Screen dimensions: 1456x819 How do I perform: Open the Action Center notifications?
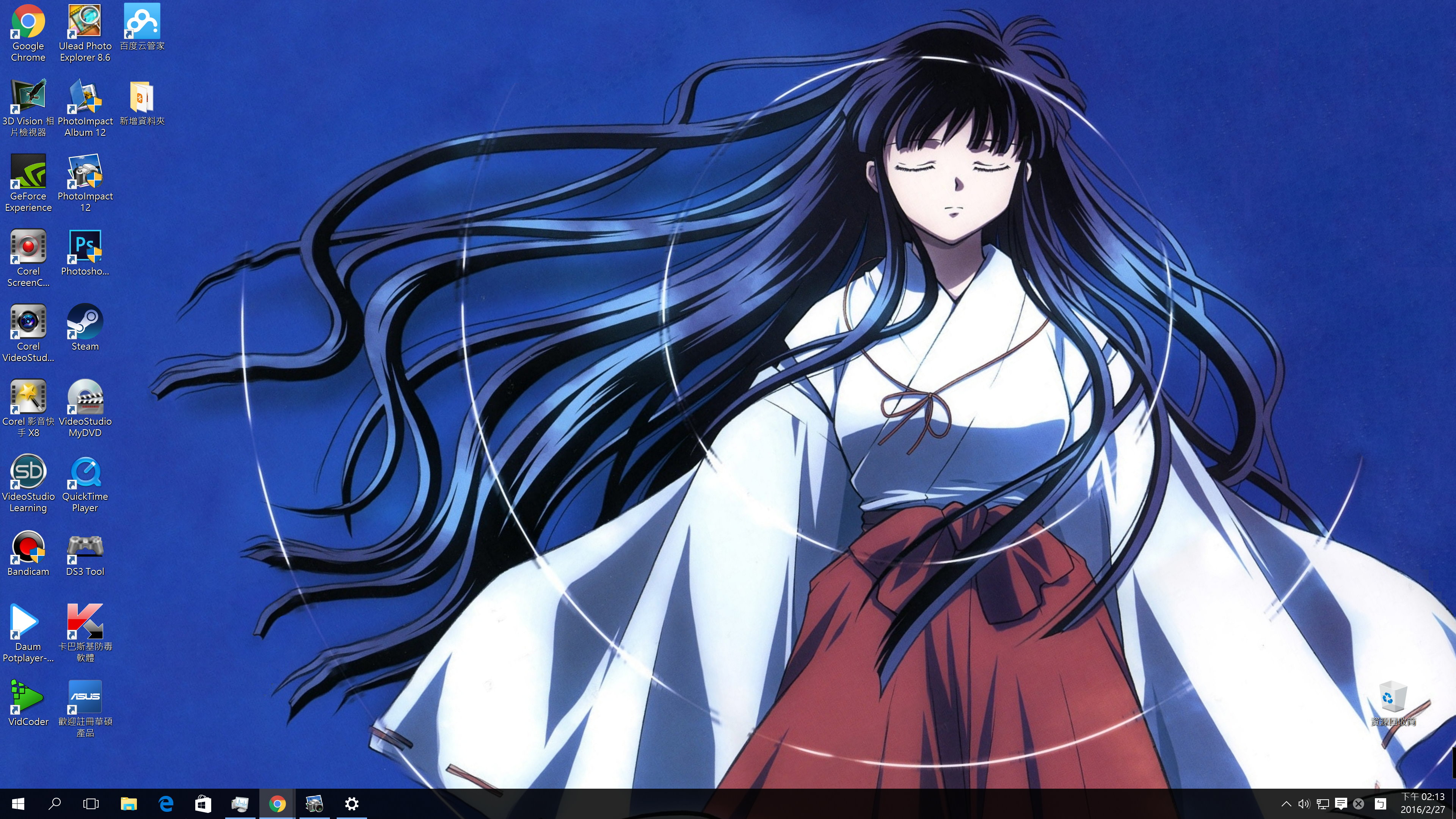[1341, 804]
